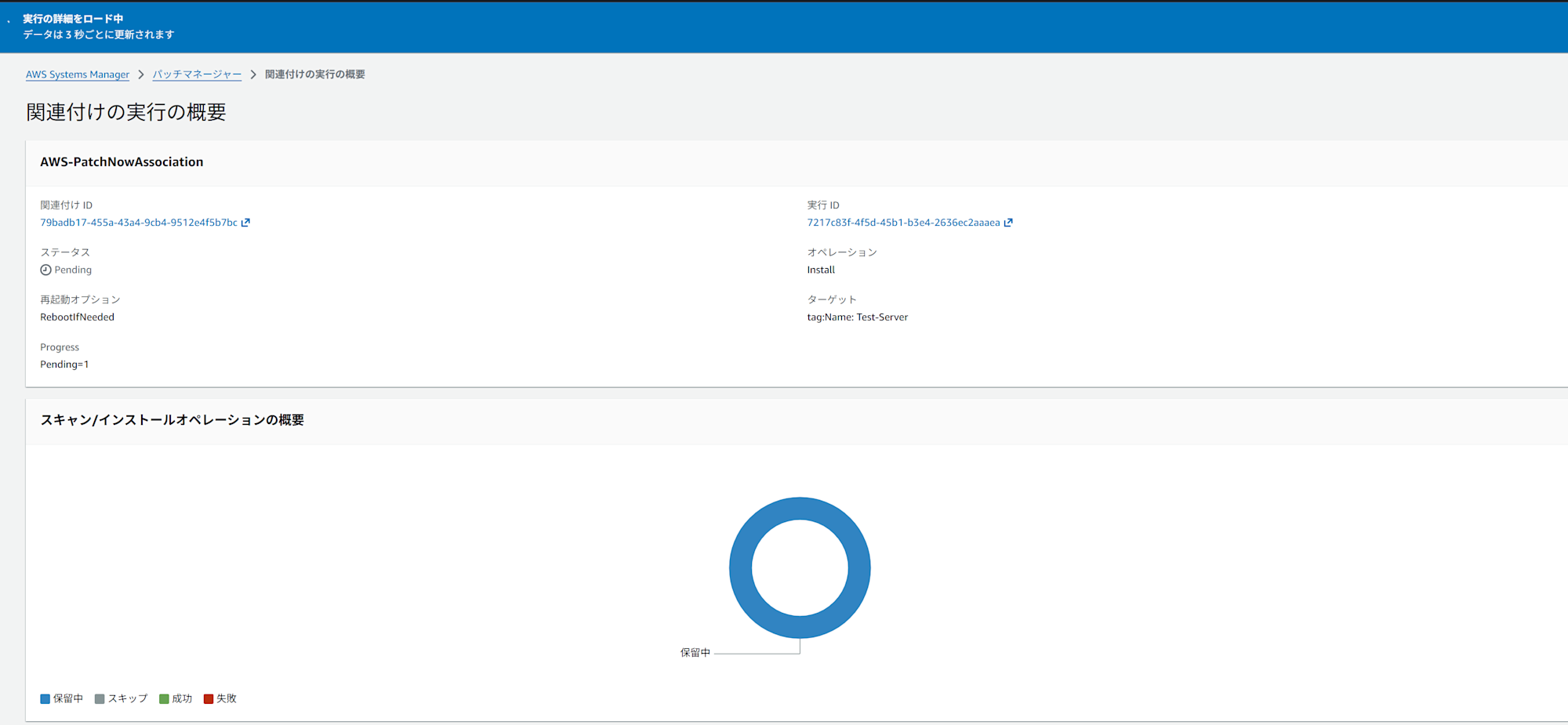The height and width of the screenshot is (725, 1568).
Task: Click external link icon beside association ID
Action: [245, 223]
